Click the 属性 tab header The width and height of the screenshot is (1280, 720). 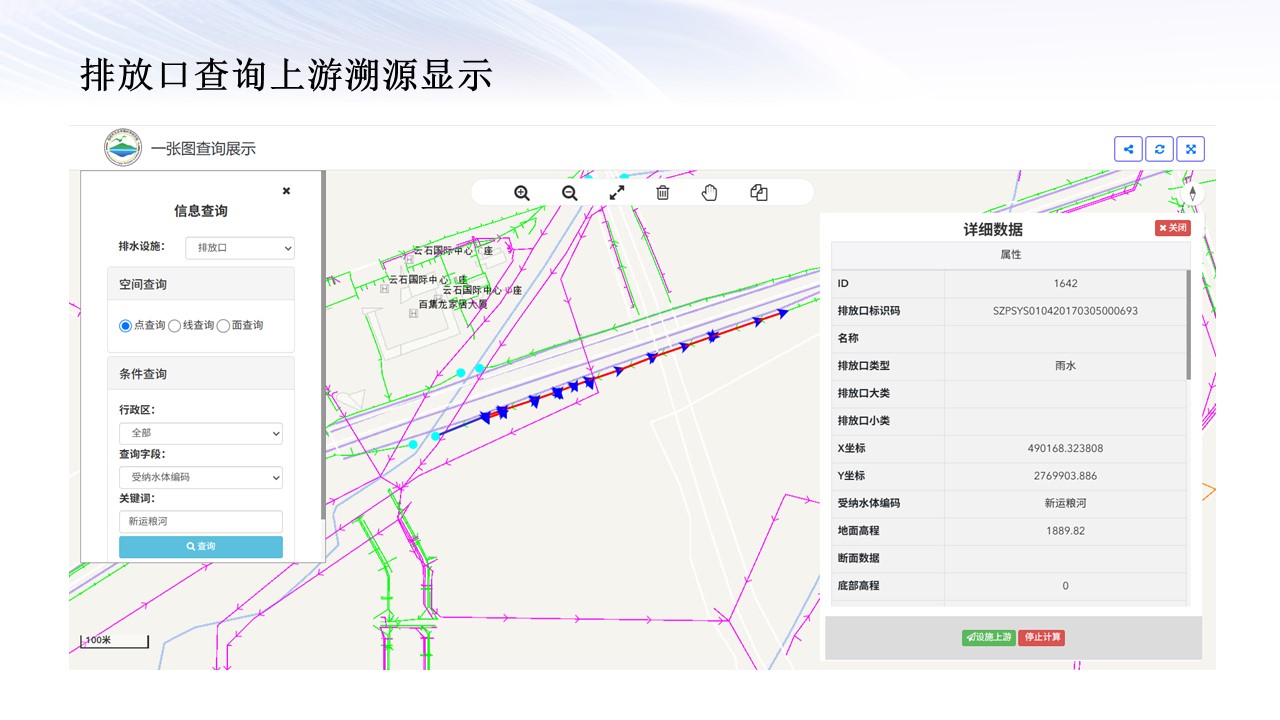tap(1010, 255)
